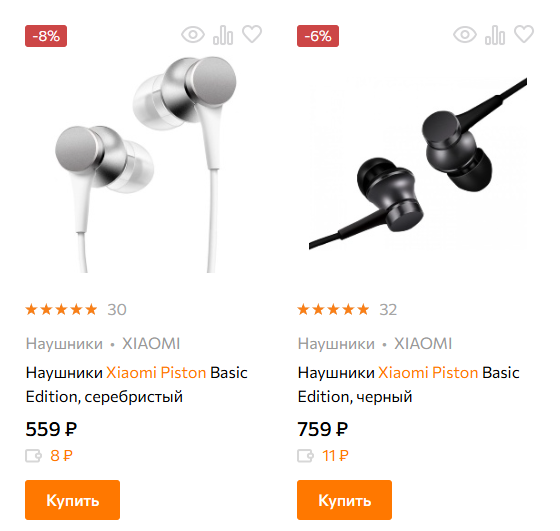Open XIAOMI brand link under black earphones
Viewport: 560px width, 531px height.
click(423, 344)
